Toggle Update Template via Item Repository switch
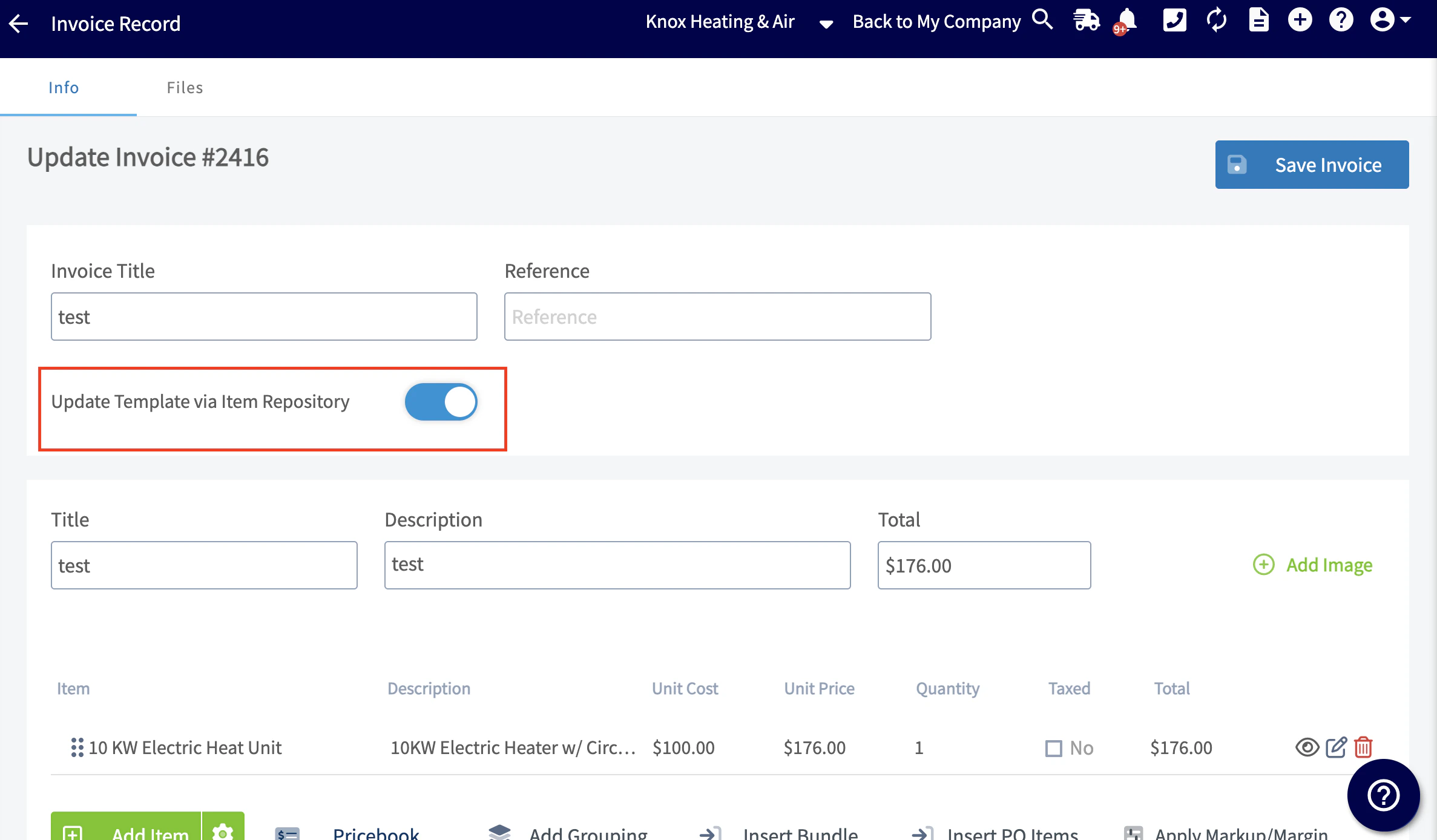The height and width of the screenshot is (840, 1437). (441, 402)
